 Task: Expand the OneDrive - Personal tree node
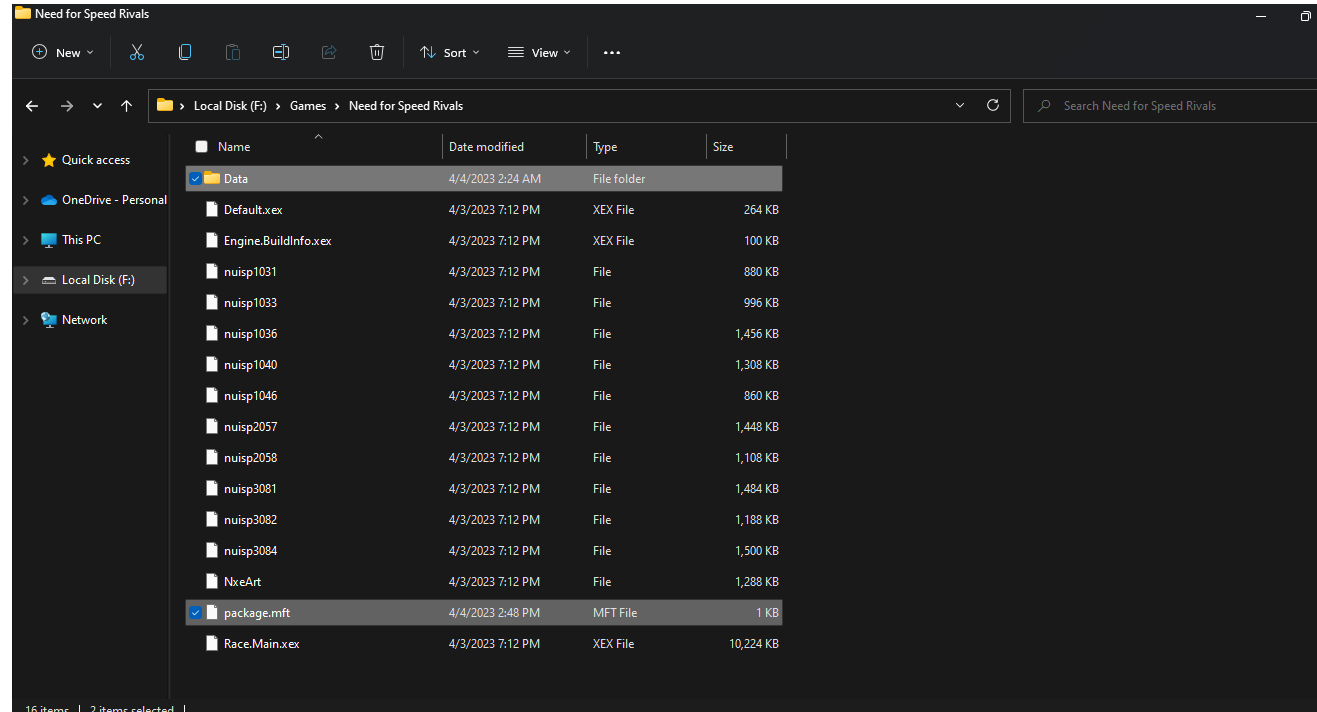[x=25, y=200]
